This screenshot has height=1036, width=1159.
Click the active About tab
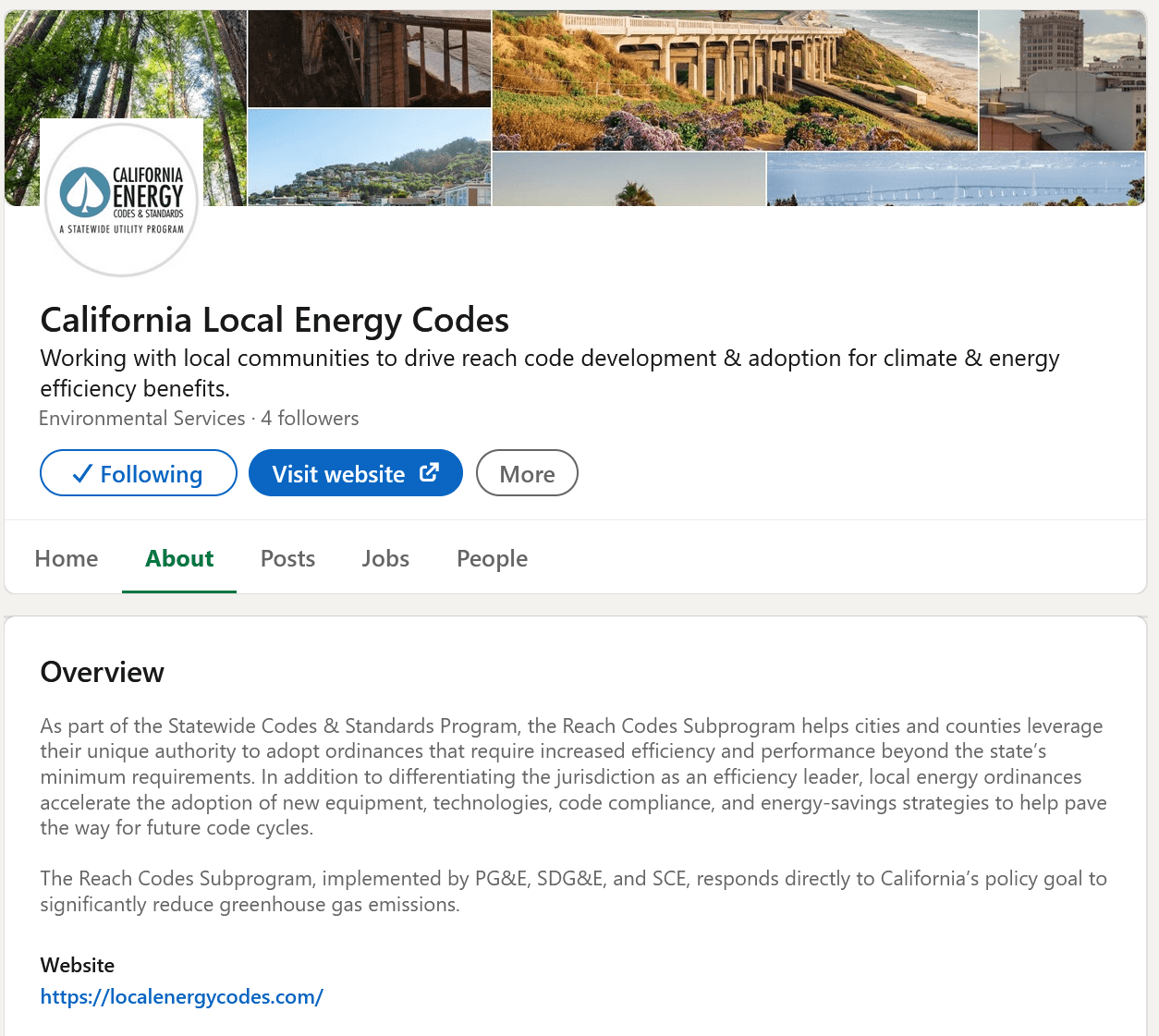pos(178,558)
